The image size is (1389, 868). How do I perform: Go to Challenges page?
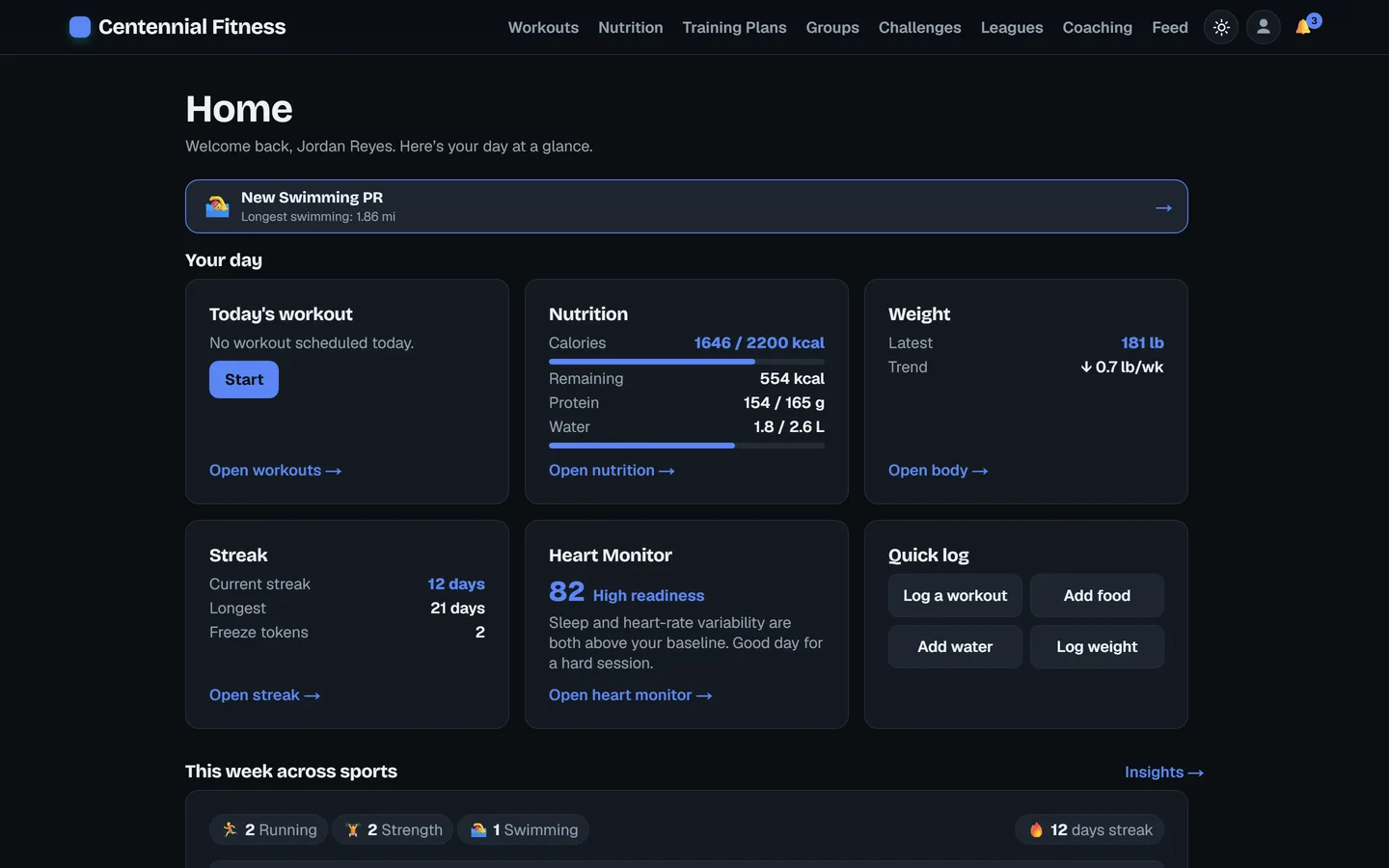coord(919,27)
